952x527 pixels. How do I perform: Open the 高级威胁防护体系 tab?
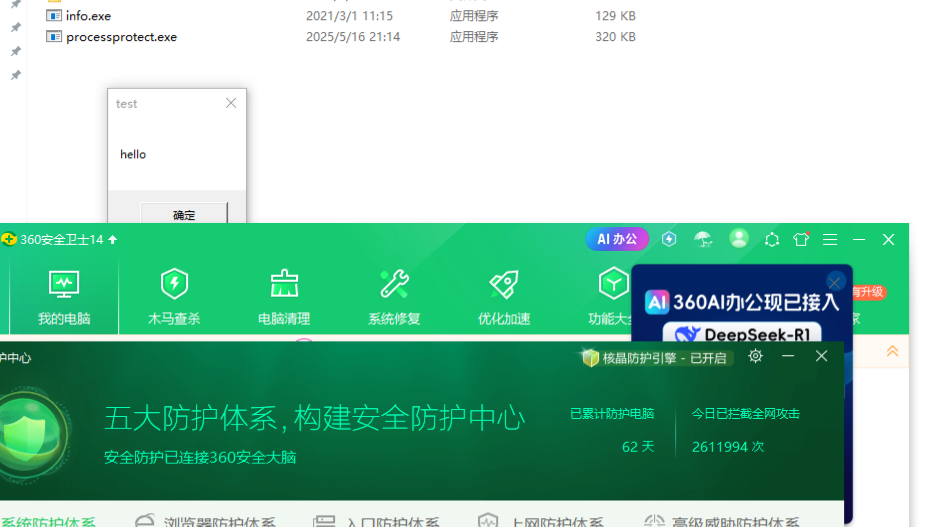click(x=721, y=521)
